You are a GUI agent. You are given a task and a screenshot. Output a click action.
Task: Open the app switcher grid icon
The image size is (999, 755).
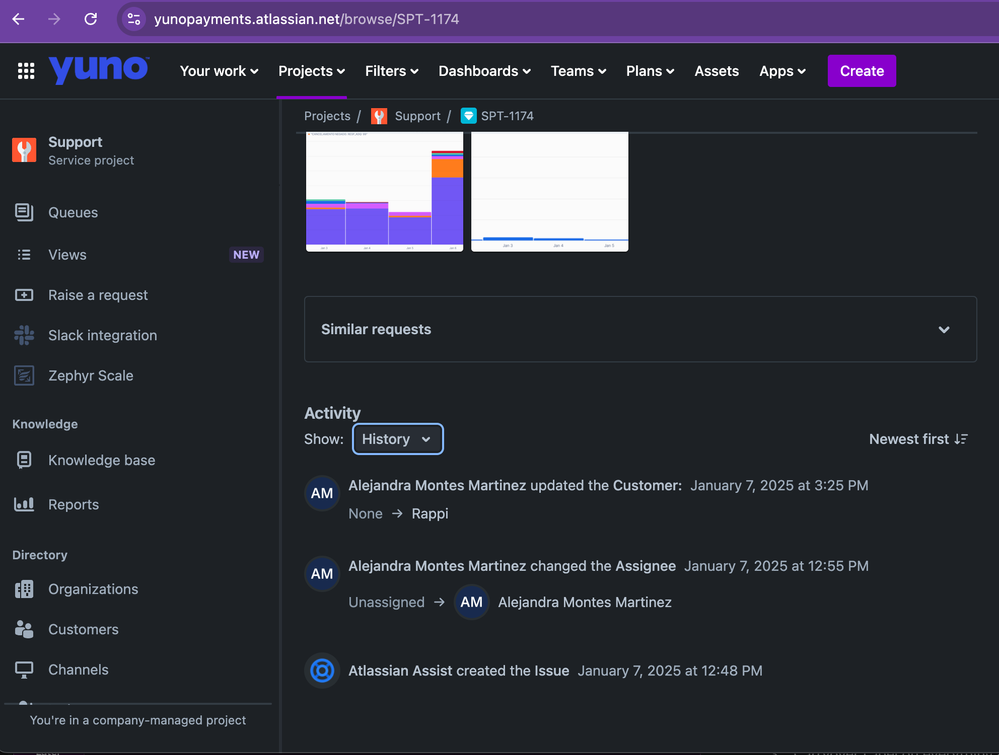tap(26, 71)
